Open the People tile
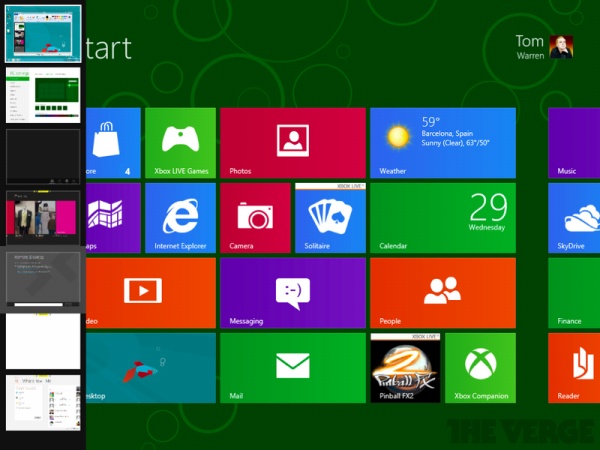Image resolution: width=600 pixels, height=450 pixels. pyautogui.click(x=442, y=292)
